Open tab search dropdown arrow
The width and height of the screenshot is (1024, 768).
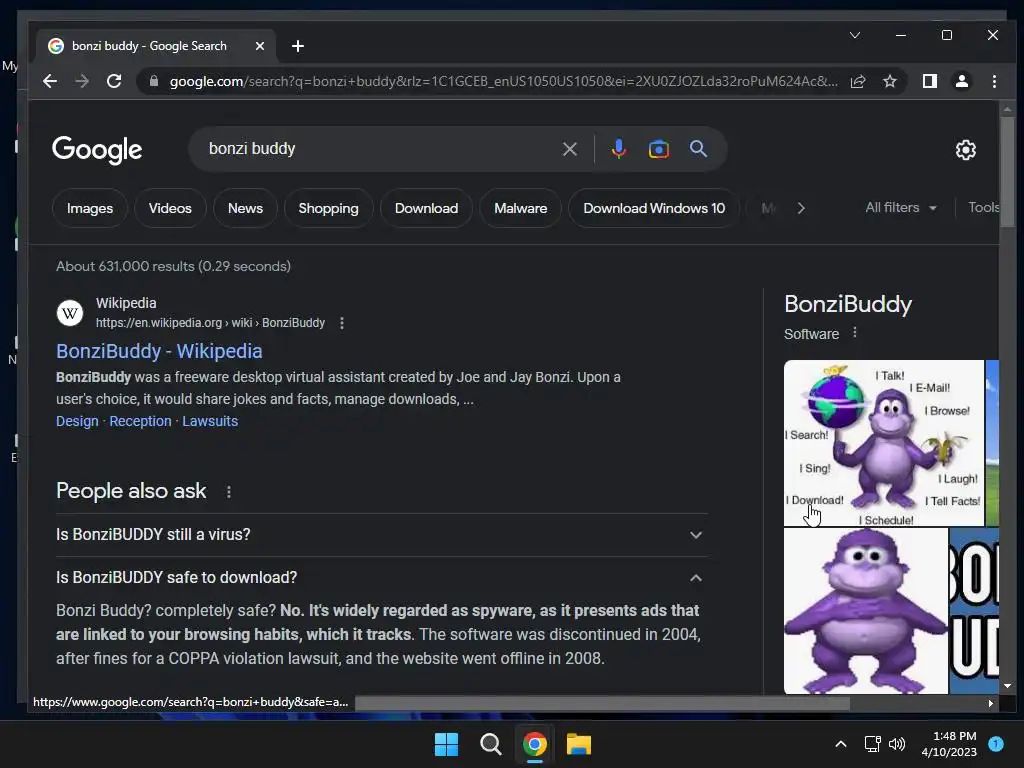click(x=854, y=35)
